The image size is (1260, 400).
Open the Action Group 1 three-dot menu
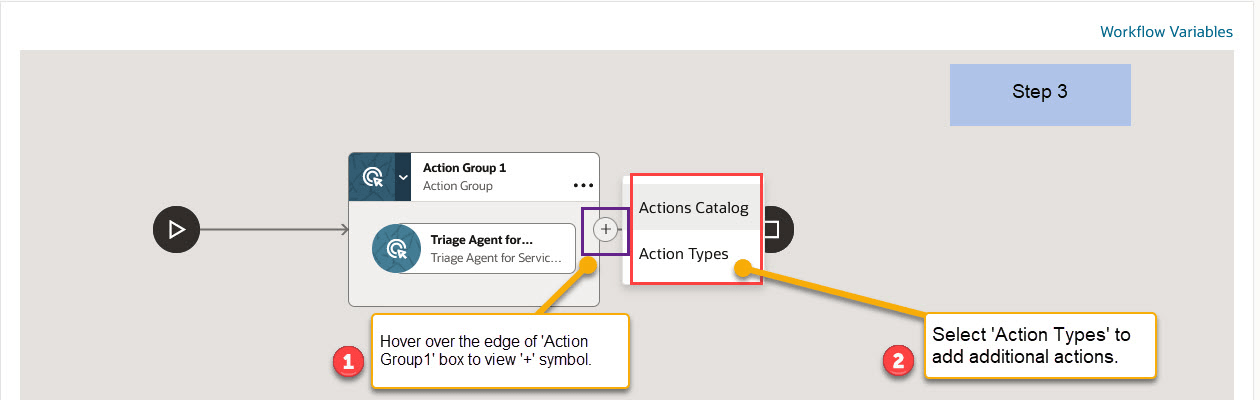click(x=583, y=185)
